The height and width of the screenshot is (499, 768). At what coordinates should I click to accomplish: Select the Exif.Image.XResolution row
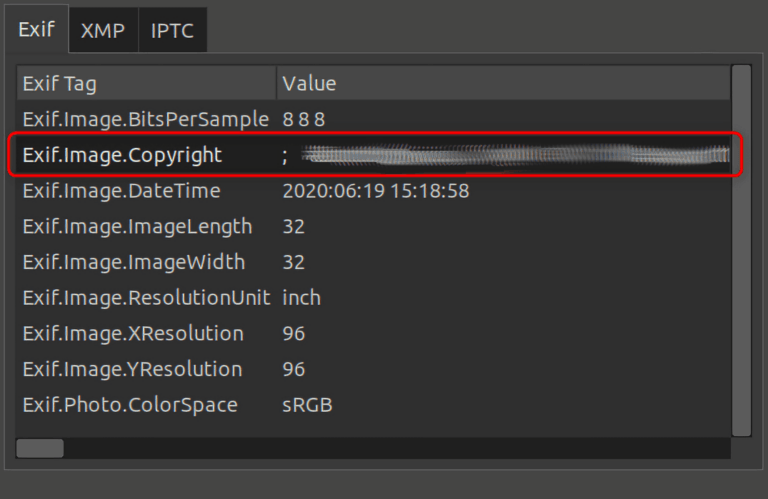[x=133, y=334]
